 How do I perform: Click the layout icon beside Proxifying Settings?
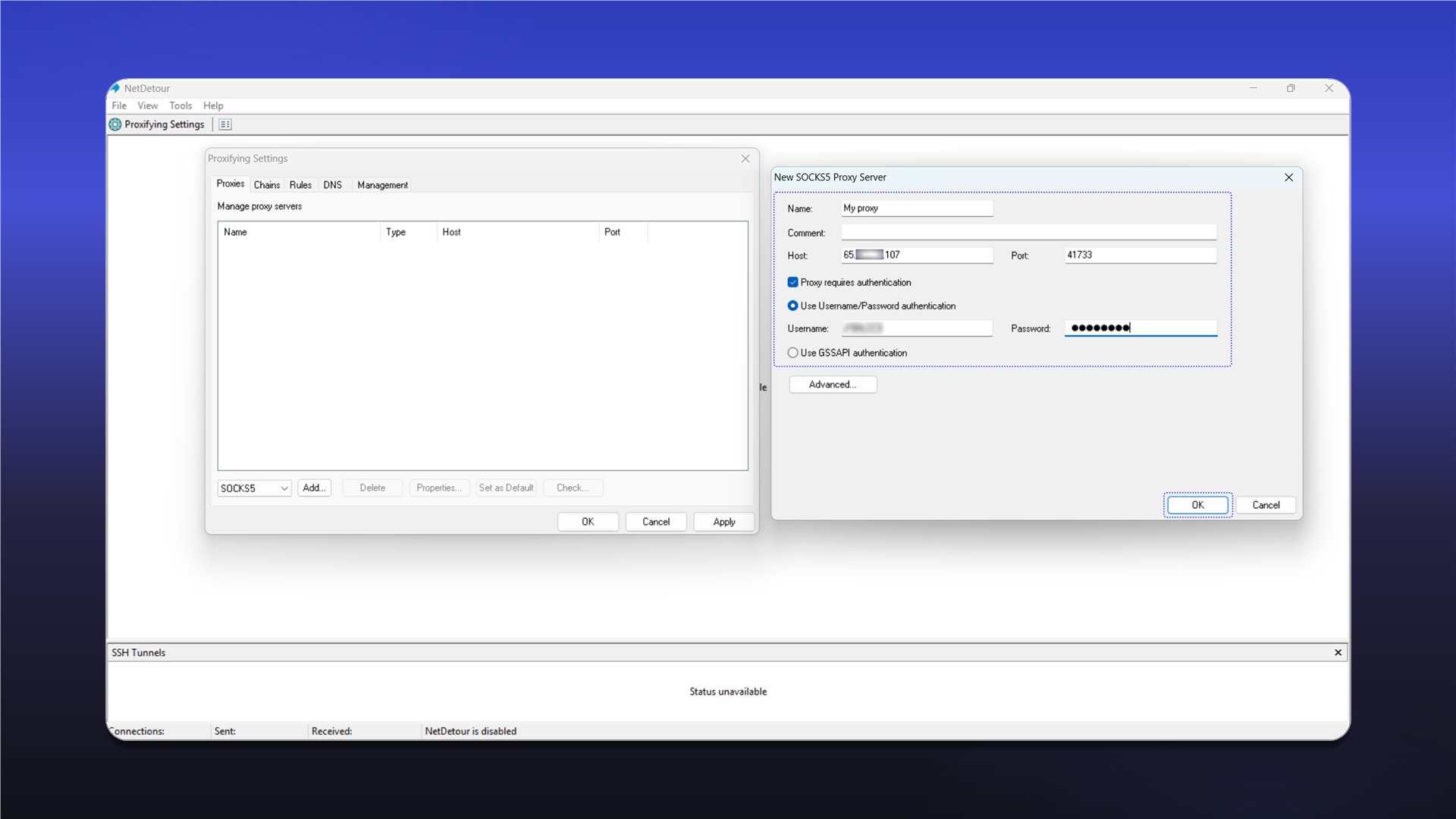point(225,124)
